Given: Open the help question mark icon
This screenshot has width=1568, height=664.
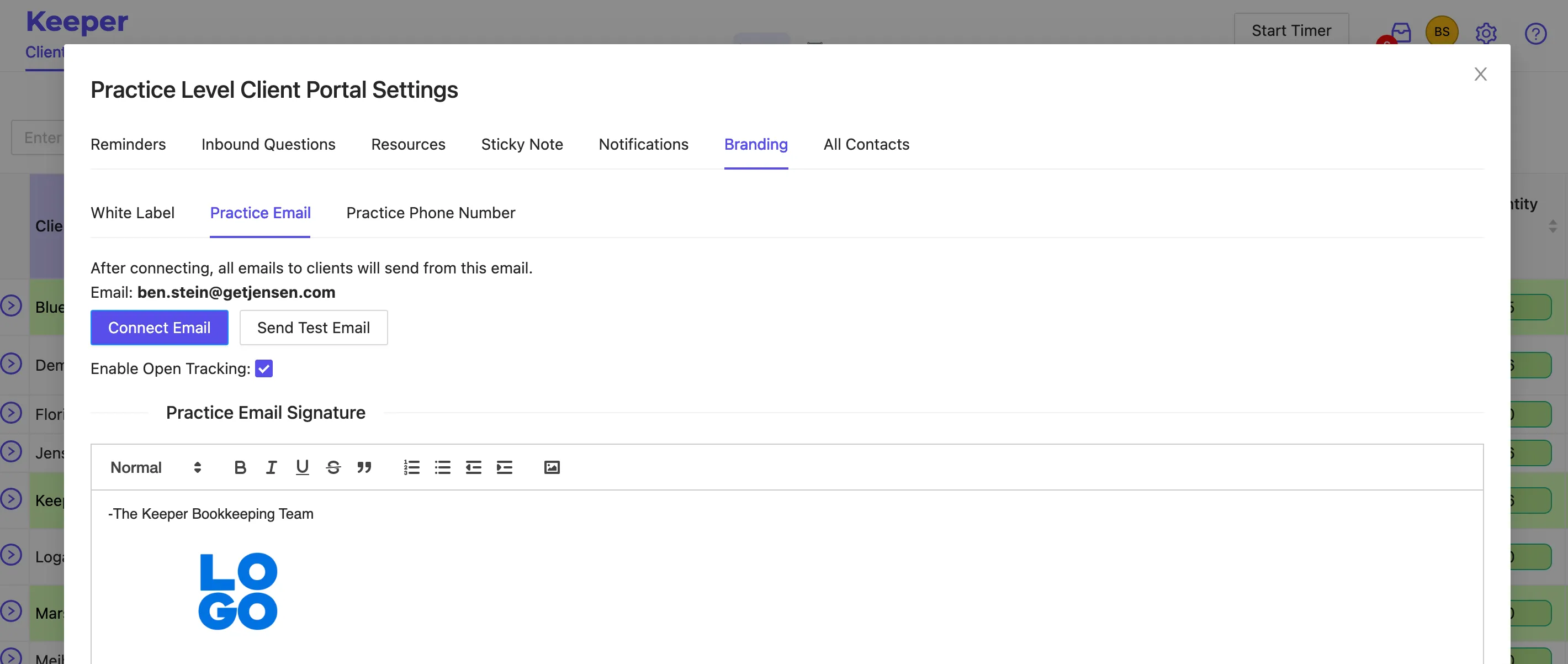Looking at the screenshot, I should pos(1535,34).
